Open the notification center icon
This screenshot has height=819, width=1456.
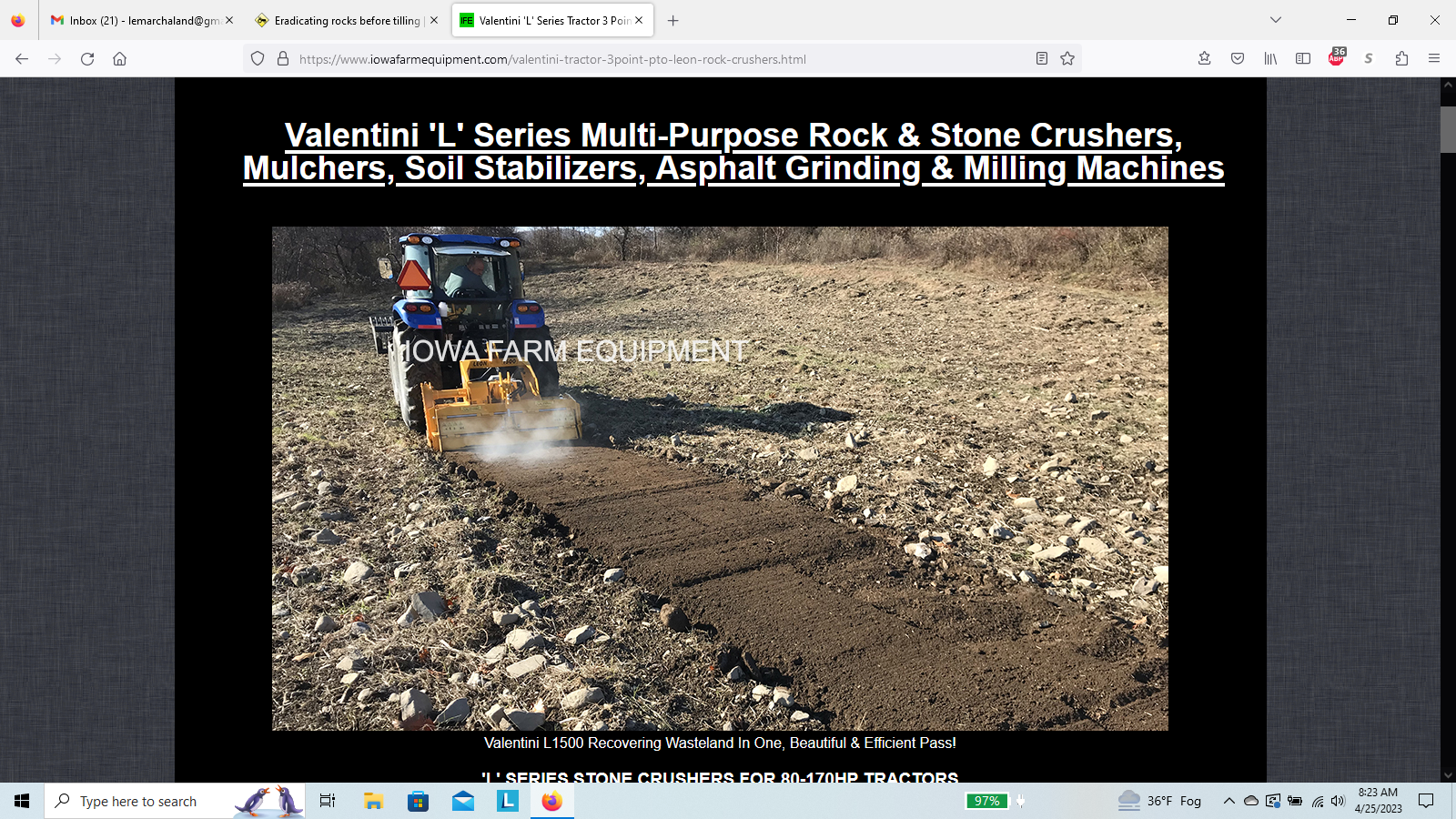[1426, 801]
